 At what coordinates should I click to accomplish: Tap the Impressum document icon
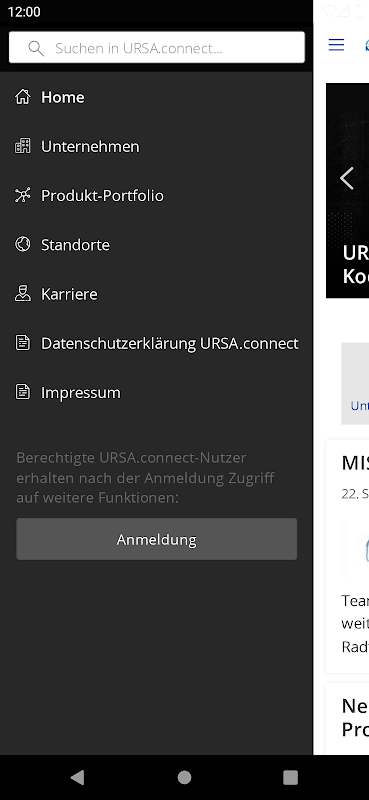pyautogui.click(x=22, y=392)
